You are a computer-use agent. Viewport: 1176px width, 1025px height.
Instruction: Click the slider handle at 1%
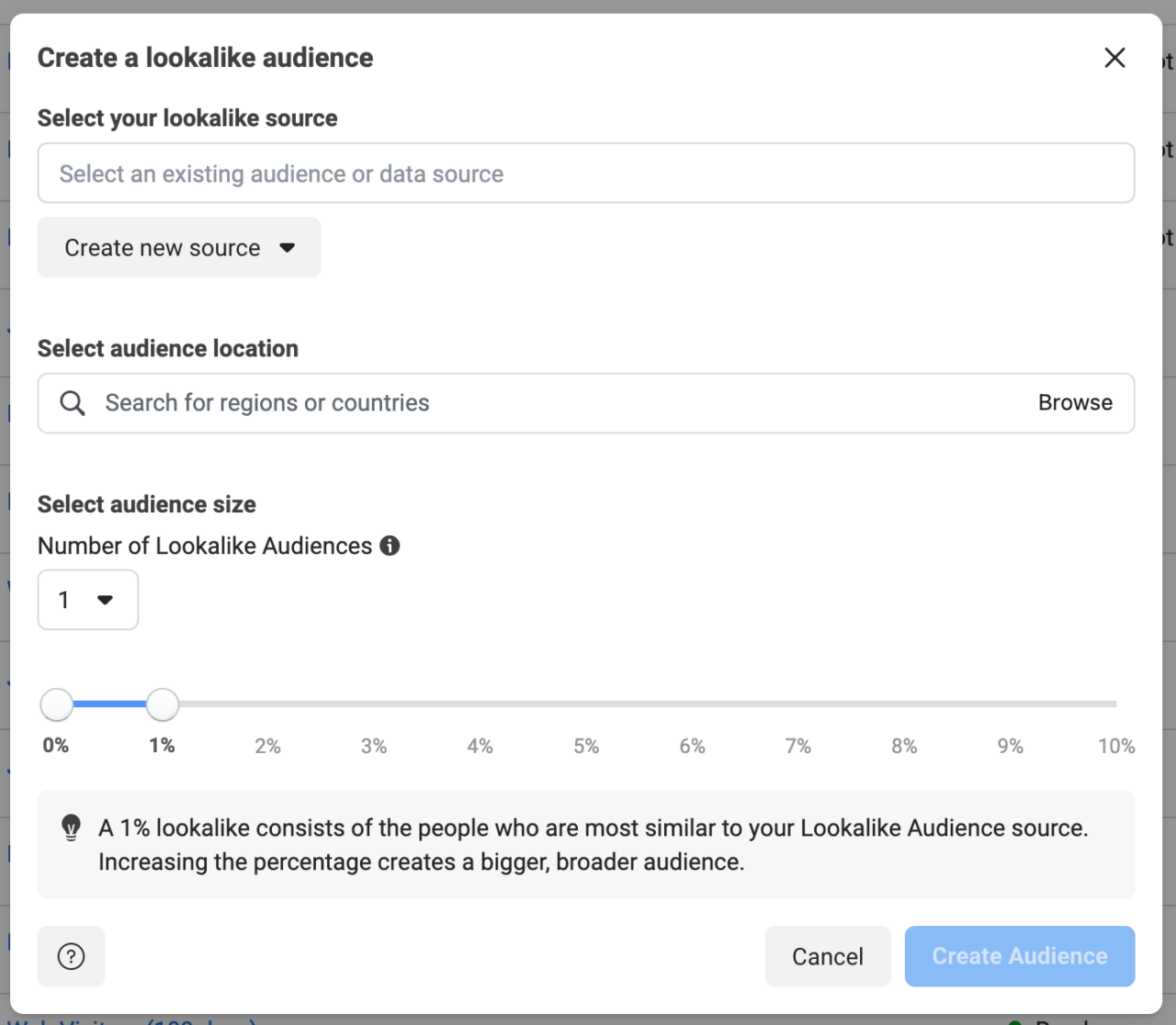[162, 704]
